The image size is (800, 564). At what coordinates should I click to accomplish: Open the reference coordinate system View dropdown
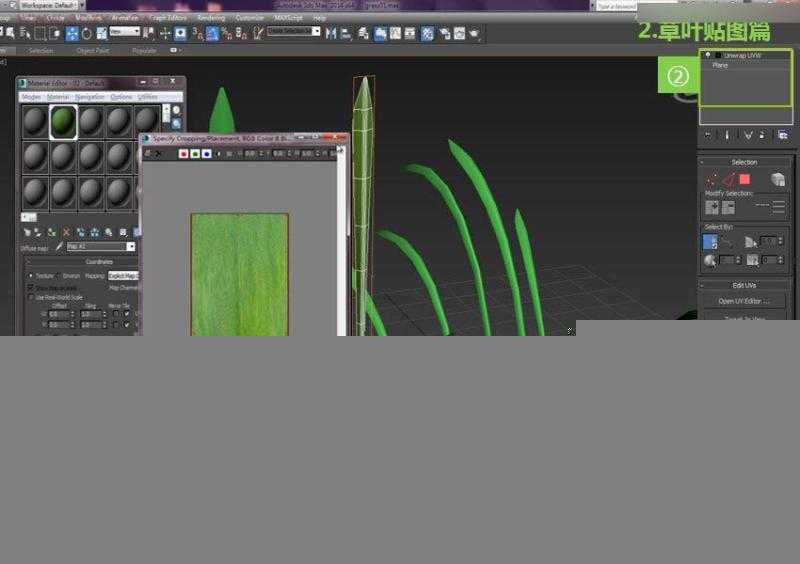click(x=125, y=32)
